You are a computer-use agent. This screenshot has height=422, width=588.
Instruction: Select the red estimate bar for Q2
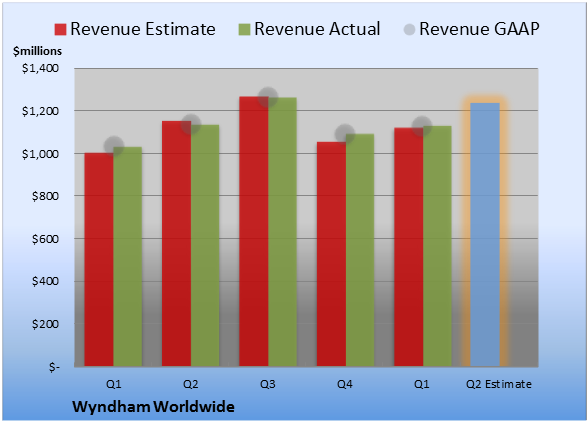point(176,243)
